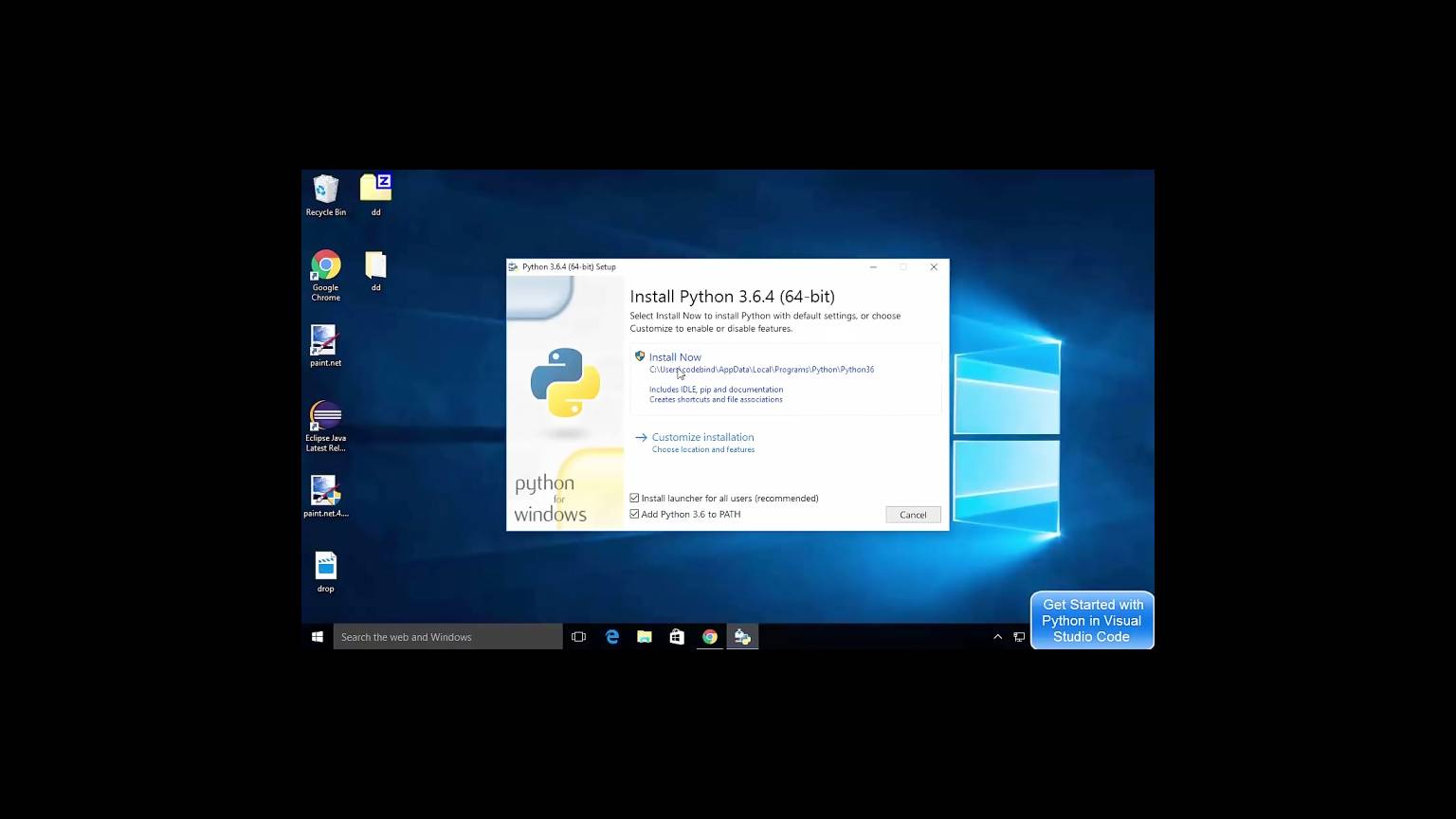
Task: Open File Explorer from the taskbar
Action: pos(645,637)
